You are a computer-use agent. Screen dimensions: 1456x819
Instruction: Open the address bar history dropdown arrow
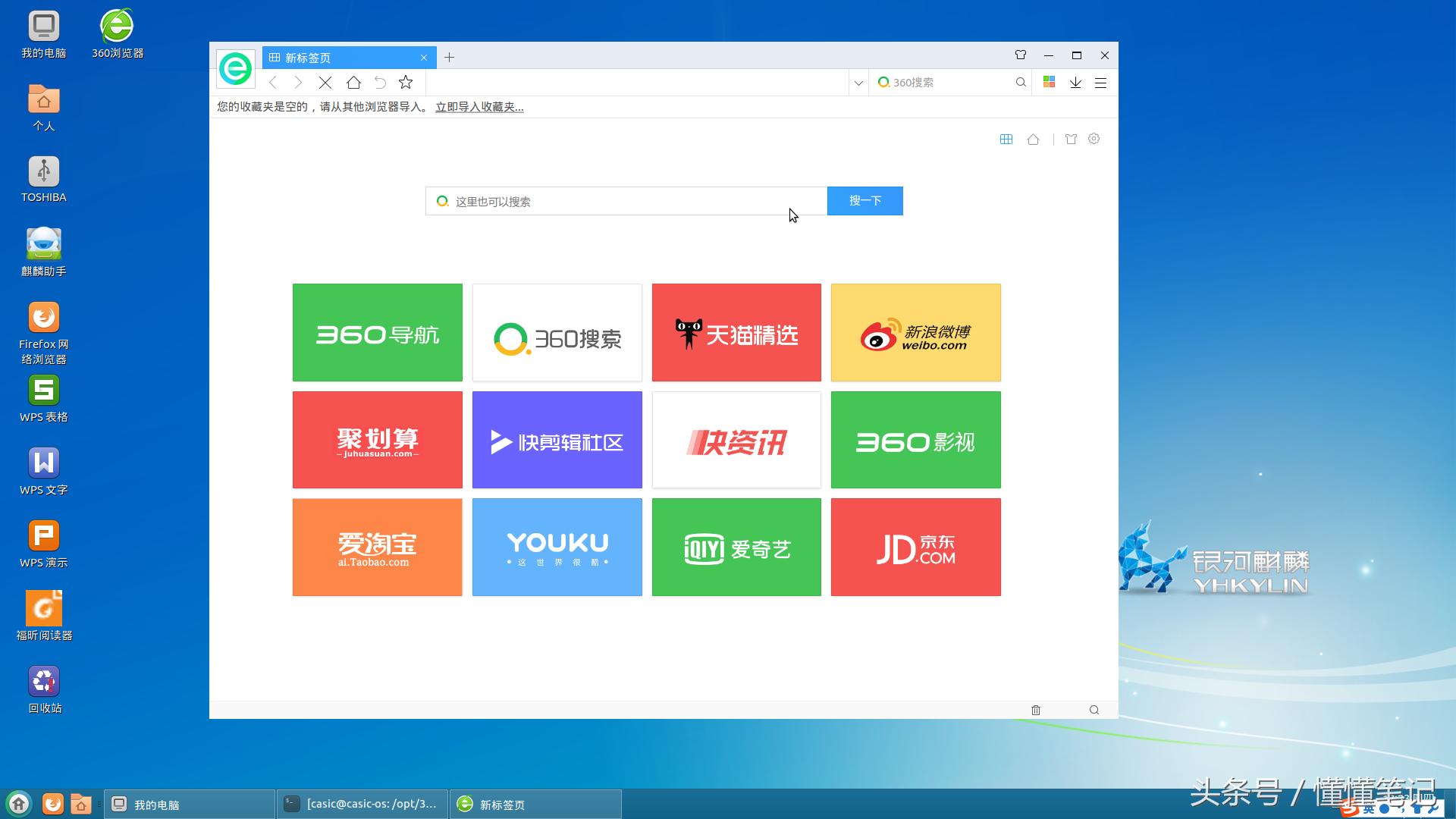click(858, 82)
